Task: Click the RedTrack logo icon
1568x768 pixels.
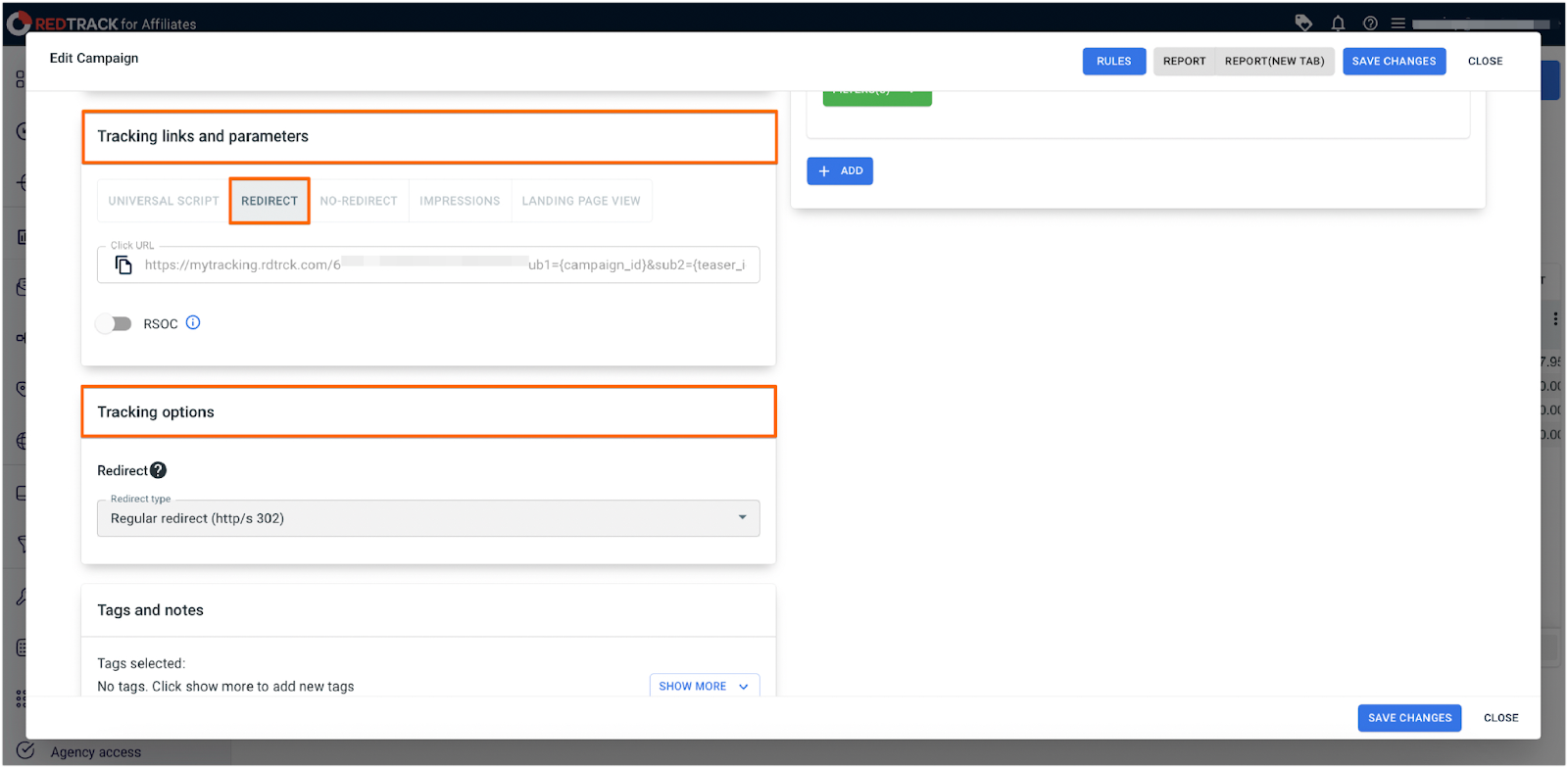Action: 19,23
